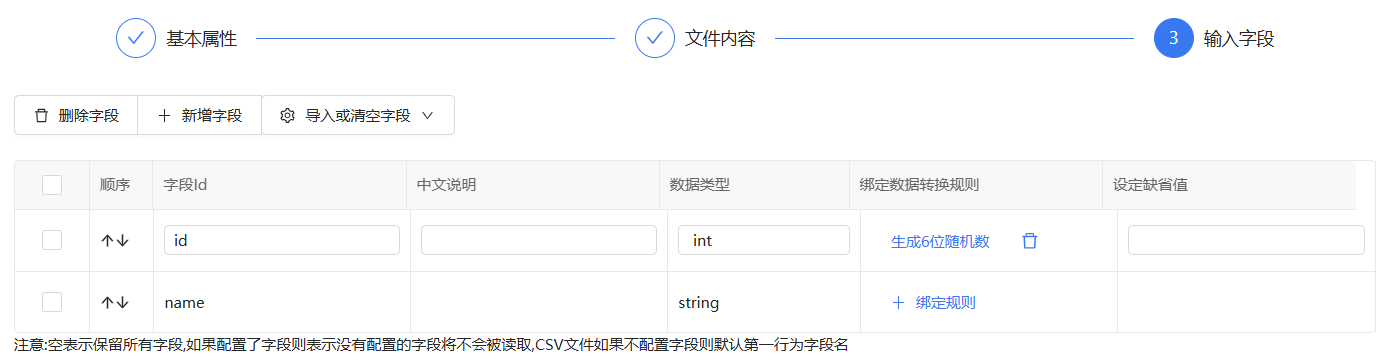Expand the 导入或清空字段 dropdown arrow
1399x361 pixels.
point(428,116)
